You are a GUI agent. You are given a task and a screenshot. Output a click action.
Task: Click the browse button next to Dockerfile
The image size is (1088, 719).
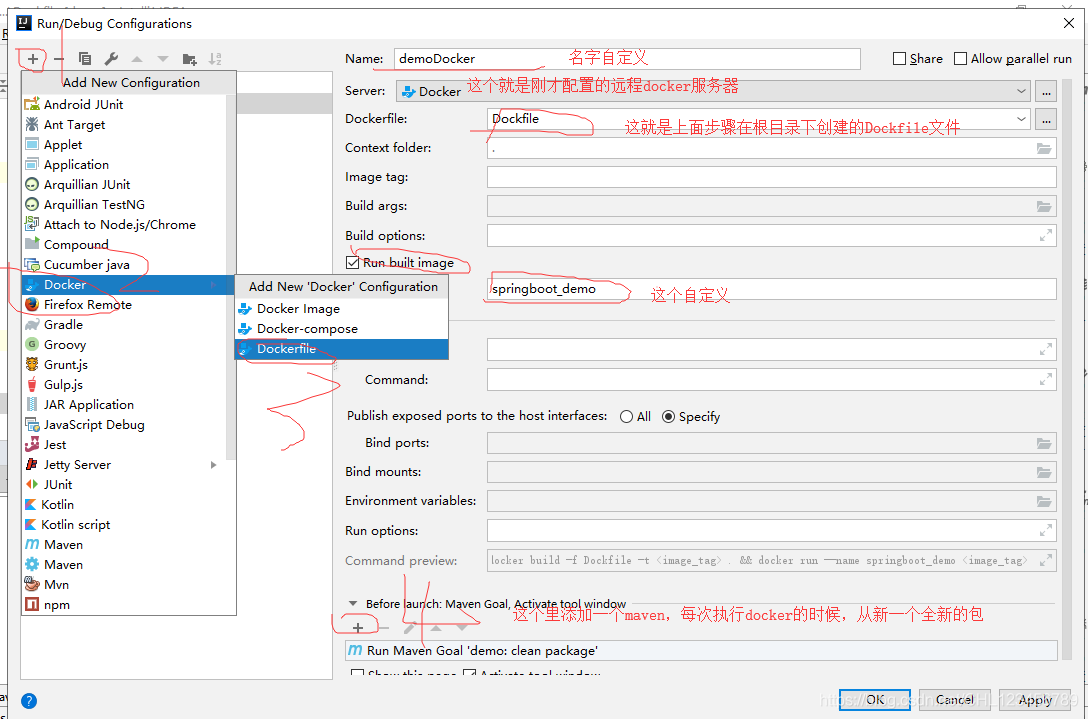[x=1046, y=119]
